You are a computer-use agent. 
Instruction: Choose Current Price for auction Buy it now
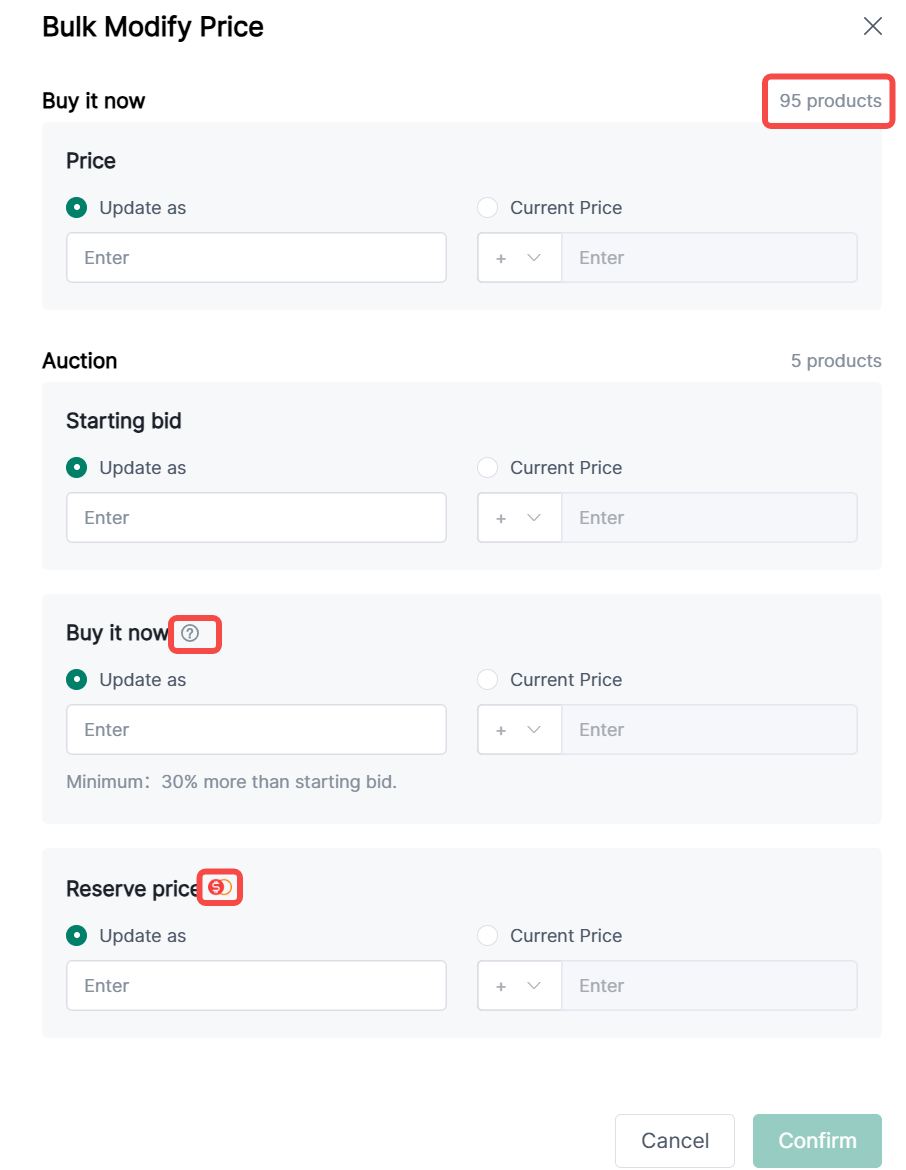[488, 680]
